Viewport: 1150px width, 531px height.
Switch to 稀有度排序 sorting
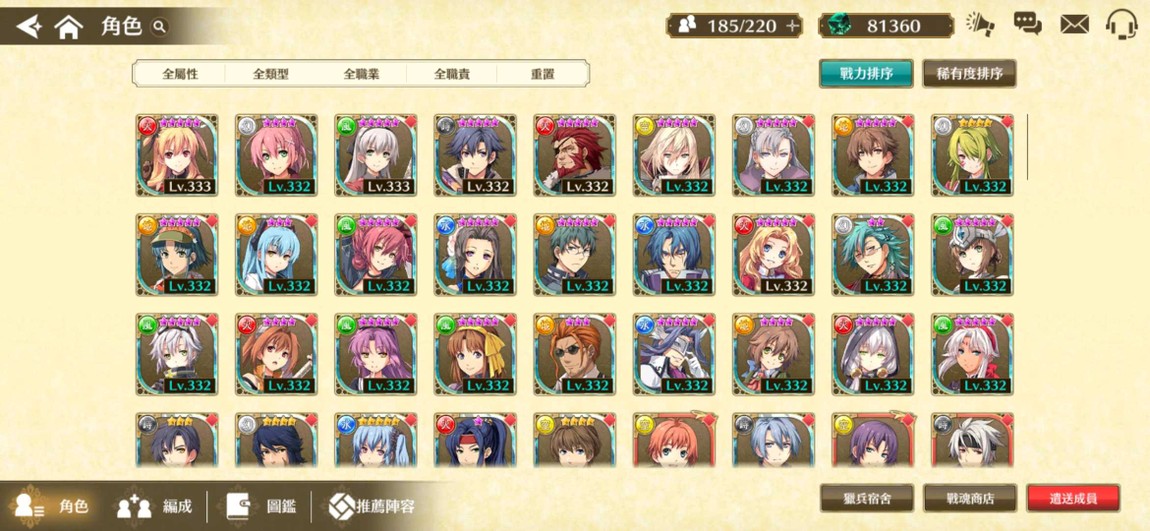pyautogui.click(x=970, y=73)
